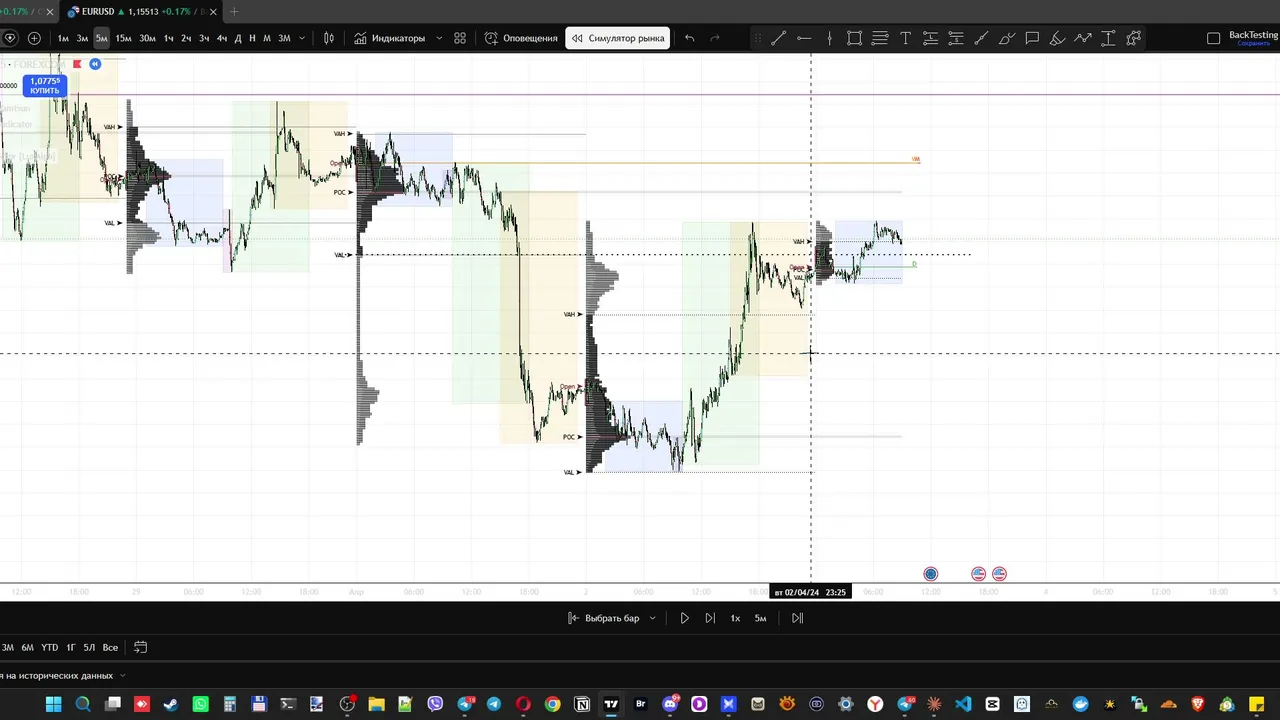Select the long position tool

[930, 38]
